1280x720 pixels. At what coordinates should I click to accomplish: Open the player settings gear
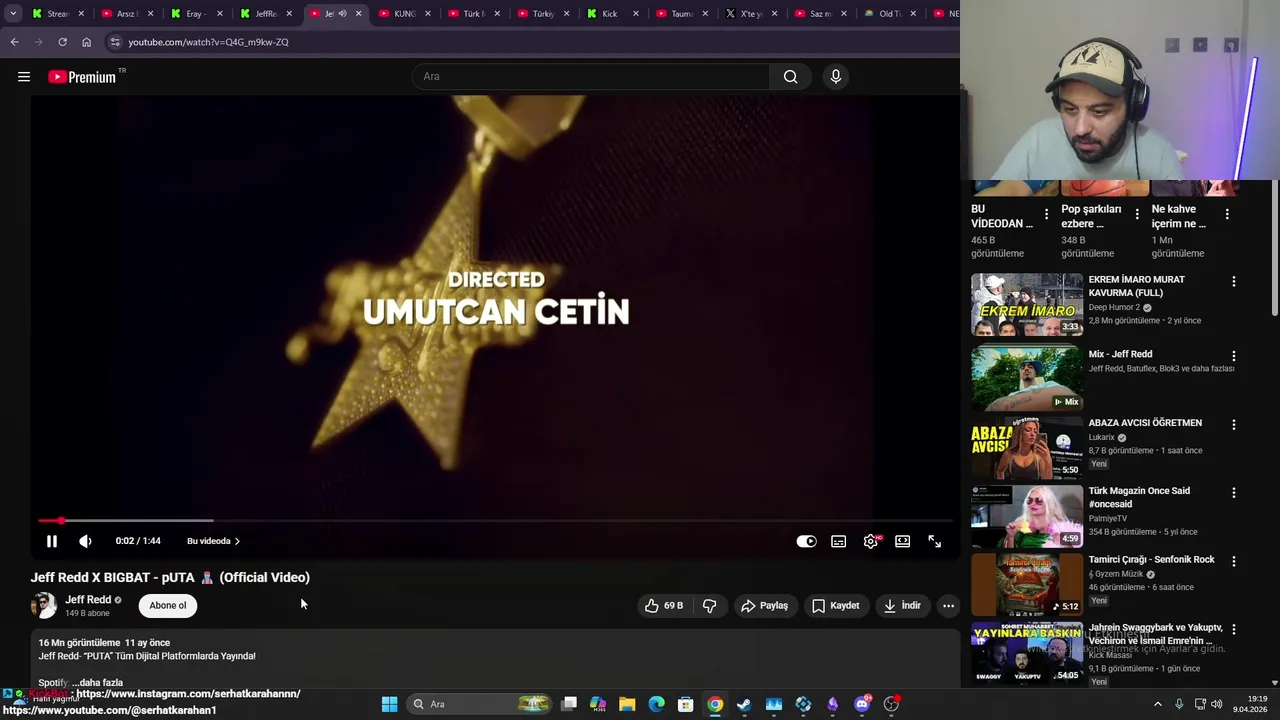pyautogui.click(x=871, y=541)
